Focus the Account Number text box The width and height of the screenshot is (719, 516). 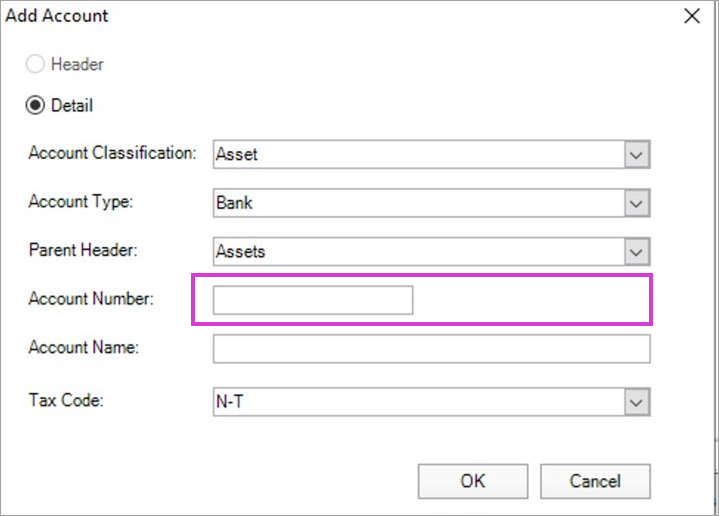[x=313, y=300]
